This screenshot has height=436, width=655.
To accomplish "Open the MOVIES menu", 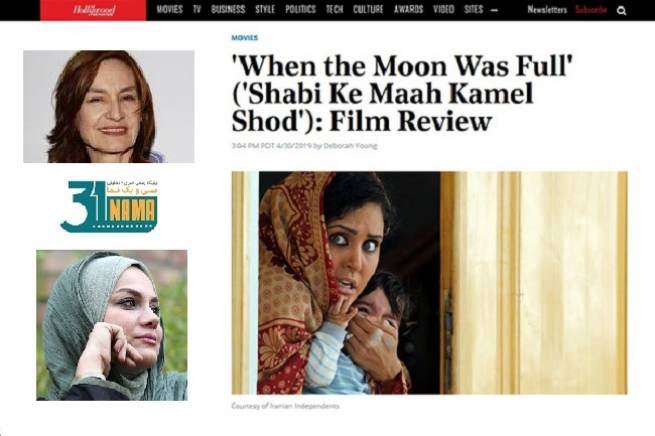I will click(x=170, y=10).
